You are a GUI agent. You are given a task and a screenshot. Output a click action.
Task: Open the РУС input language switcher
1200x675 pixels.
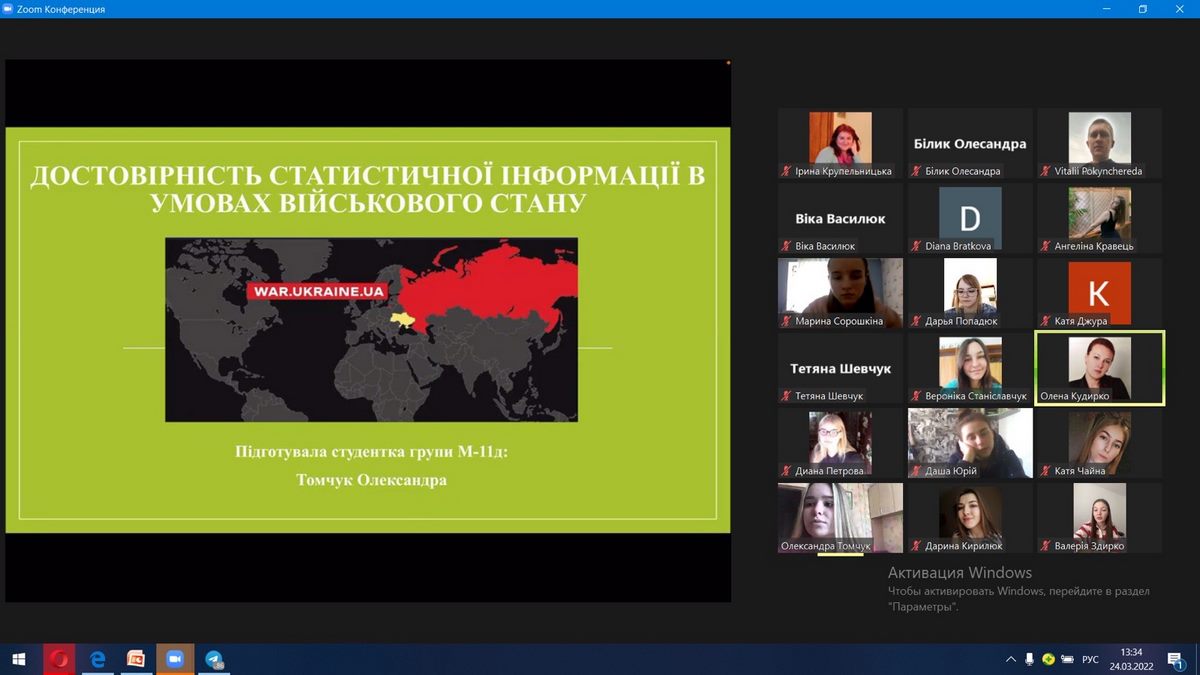coord(1090,659)
